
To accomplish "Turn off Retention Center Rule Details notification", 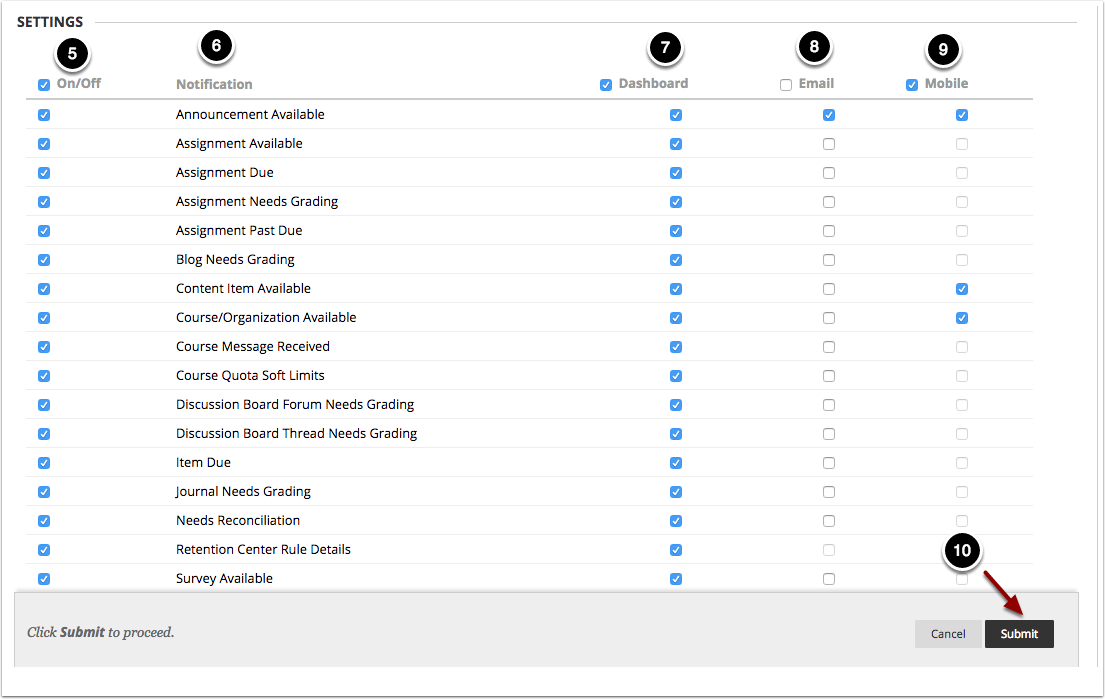I will point(44,550).
